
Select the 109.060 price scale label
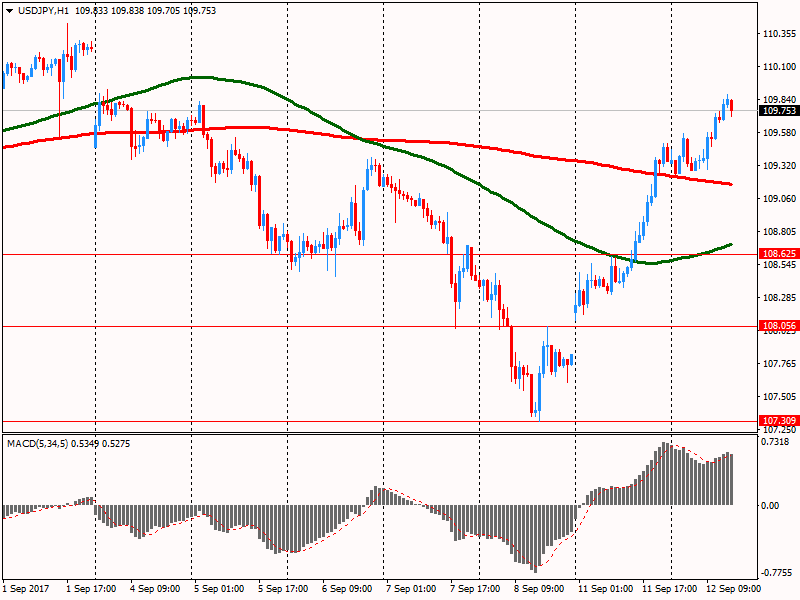779,198
